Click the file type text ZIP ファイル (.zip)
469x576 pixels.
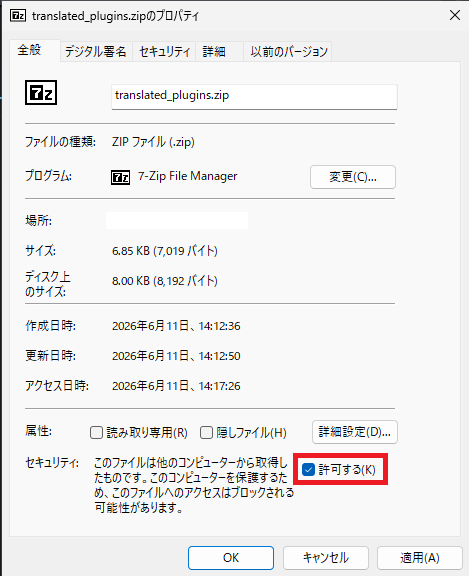tap(153, 142)
